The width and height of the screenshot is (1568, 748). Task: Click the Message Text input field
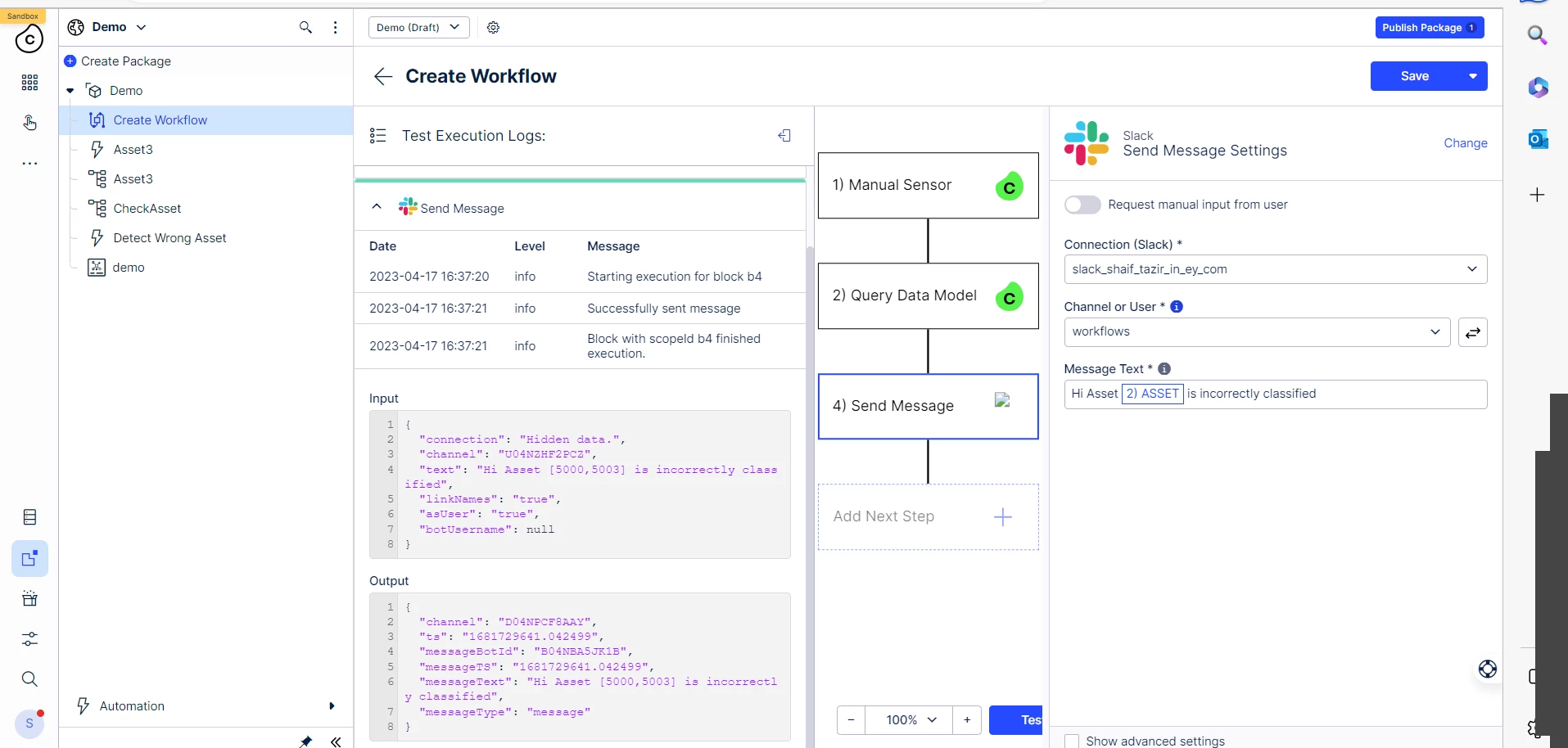(x=1392, y=394)
